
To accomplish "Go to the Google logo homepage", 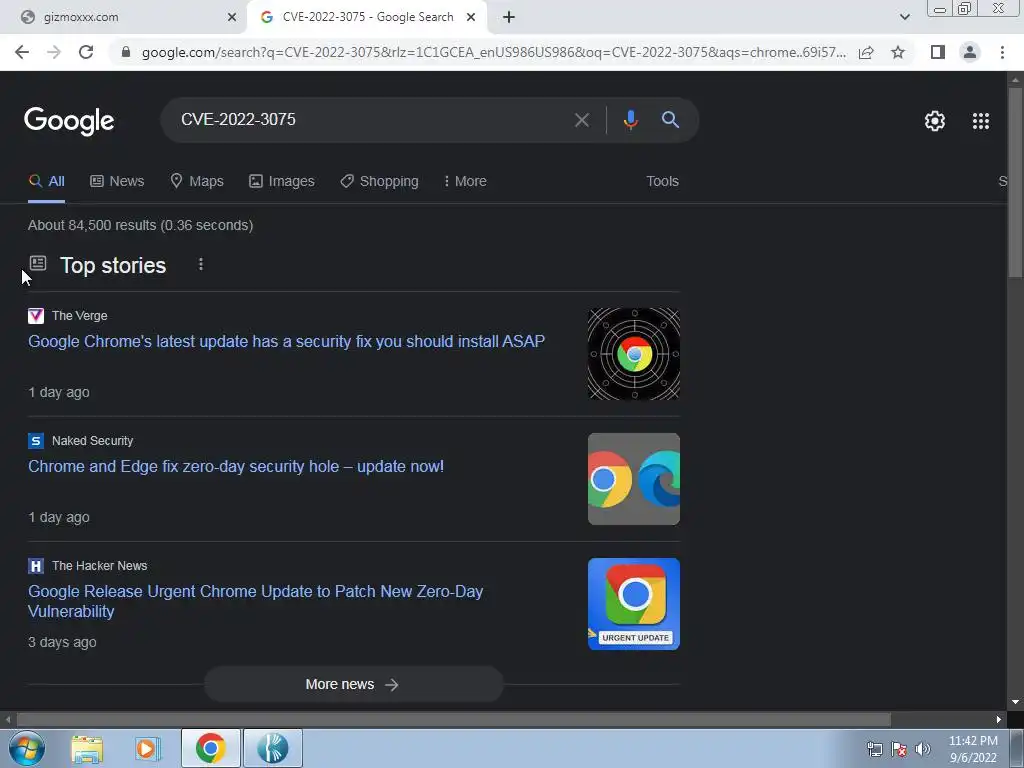I will (69, 121).
